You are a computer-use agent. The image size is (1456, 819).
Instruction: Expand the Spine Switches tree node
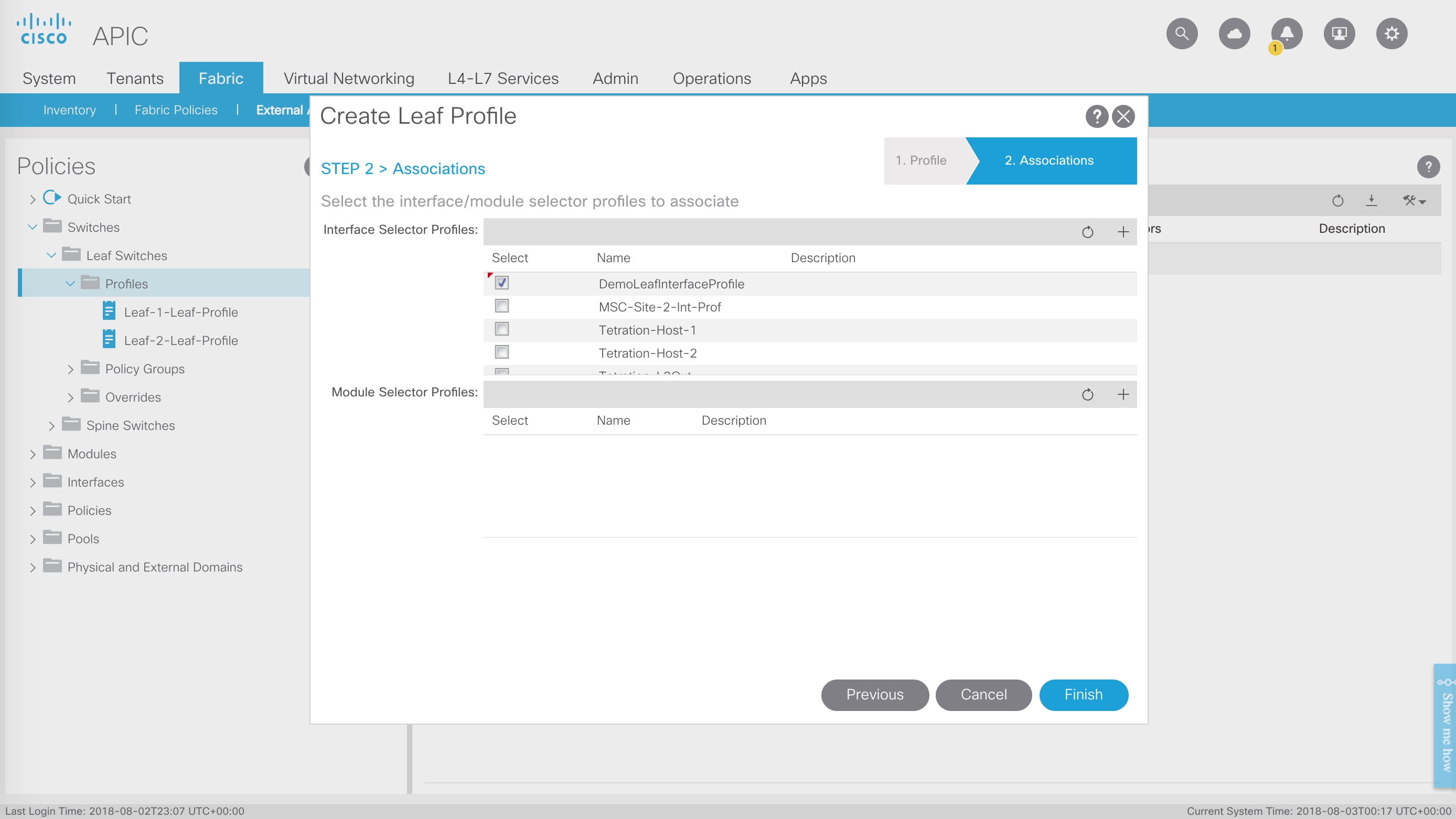tap(51, 426)
